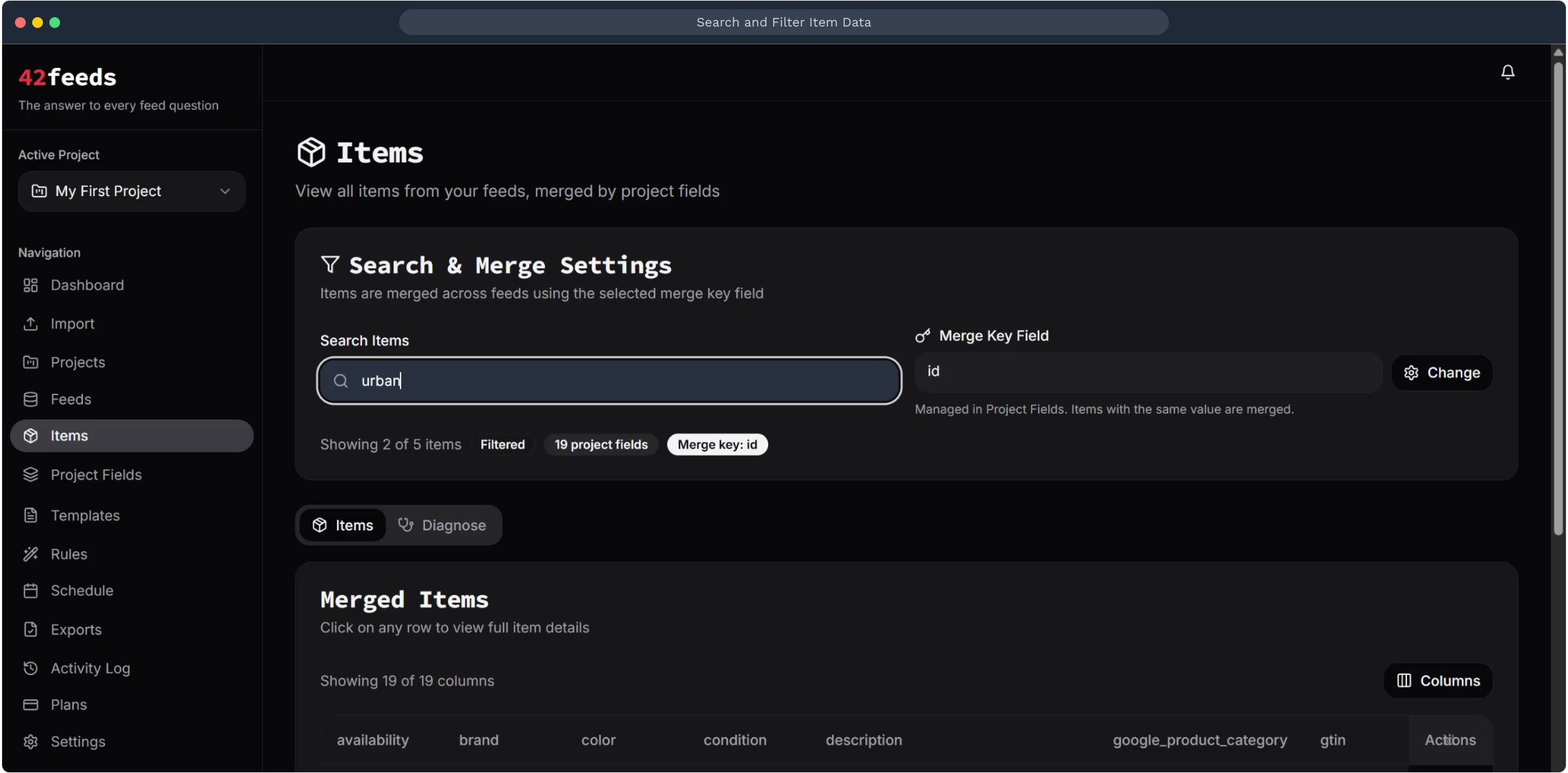Click the Plans card icon
Screen dimensions: 1568x773
(x=30, y=705)
